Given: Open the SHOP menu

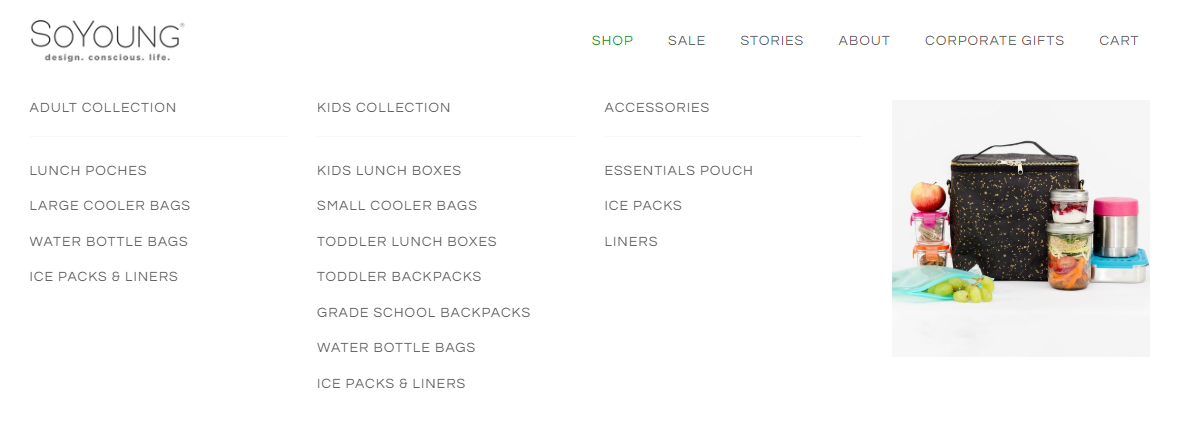Looking at the screenshot, I should [612, 41].
